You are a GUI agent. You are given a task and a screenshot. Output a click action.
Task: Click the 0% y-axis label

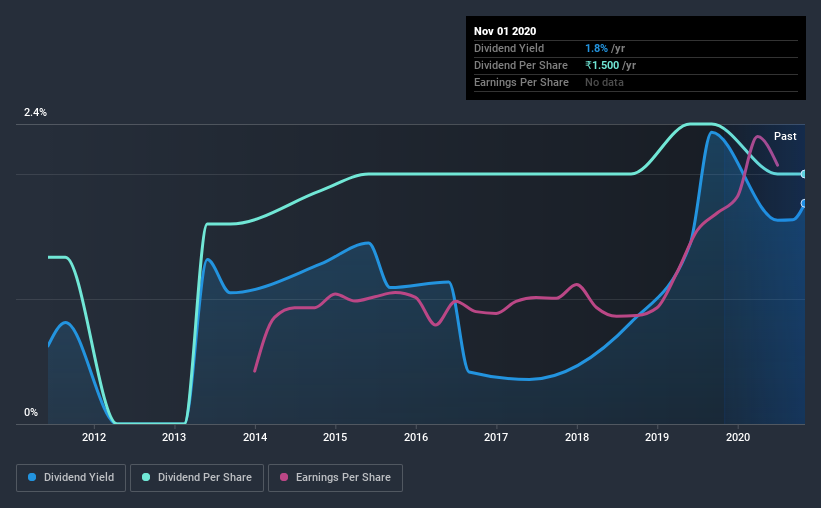point(31,412)
